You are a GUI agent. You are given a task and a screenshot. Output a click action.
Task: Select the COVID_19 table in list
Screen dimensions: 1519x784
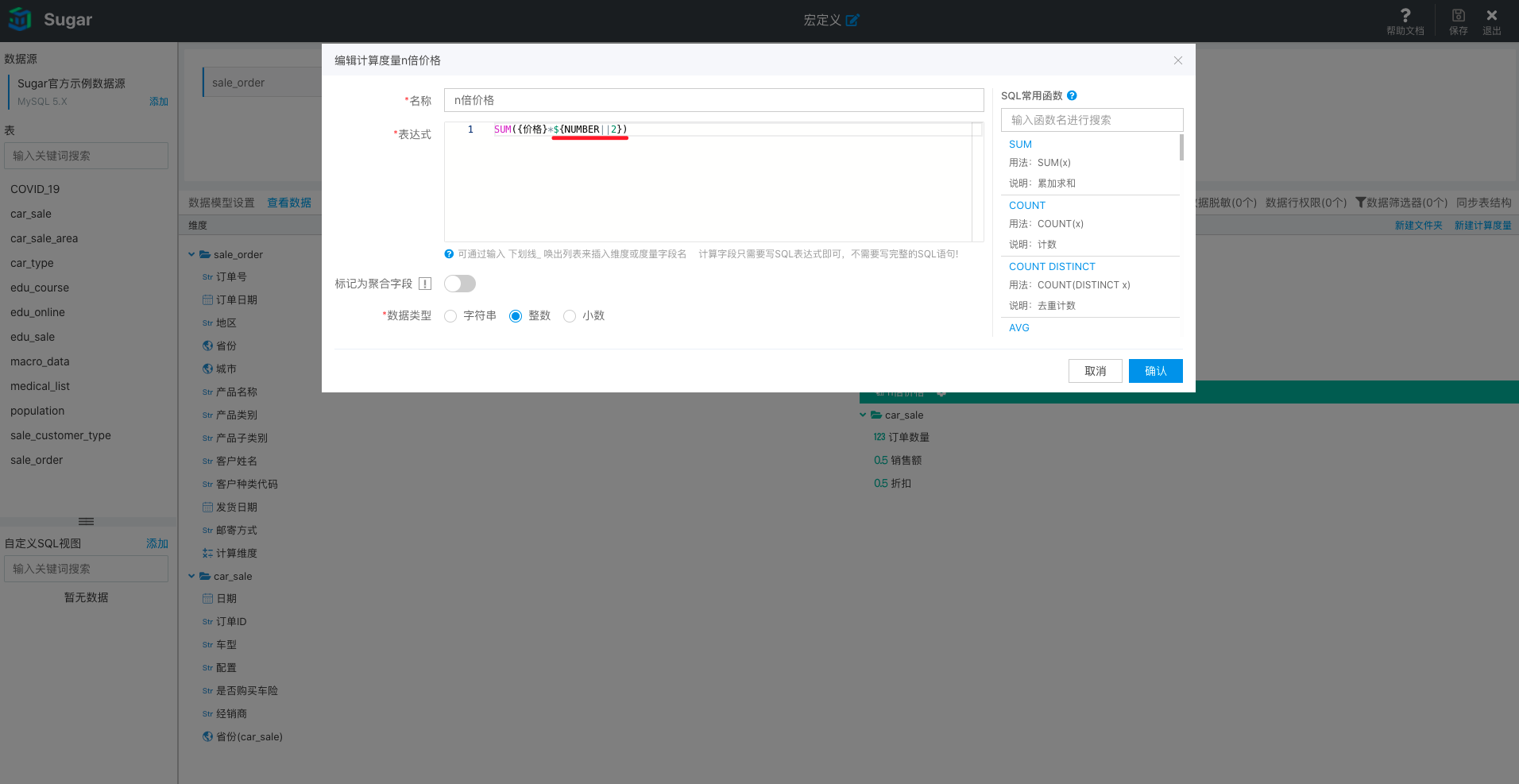pyautogui.click(x=35, y=189)
